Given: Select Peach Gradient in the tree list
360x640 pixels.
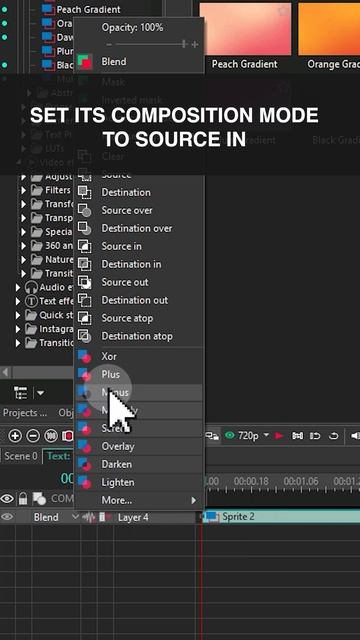Looking at the screenshot, I should pos(88,9).
